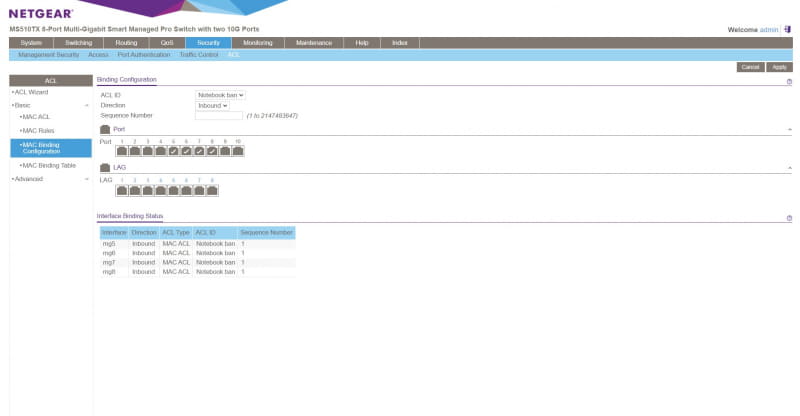Image resolution: width=800 pixels, height=416 pixels.
Task: Open the Index tab
Action: tap(400, 43)
